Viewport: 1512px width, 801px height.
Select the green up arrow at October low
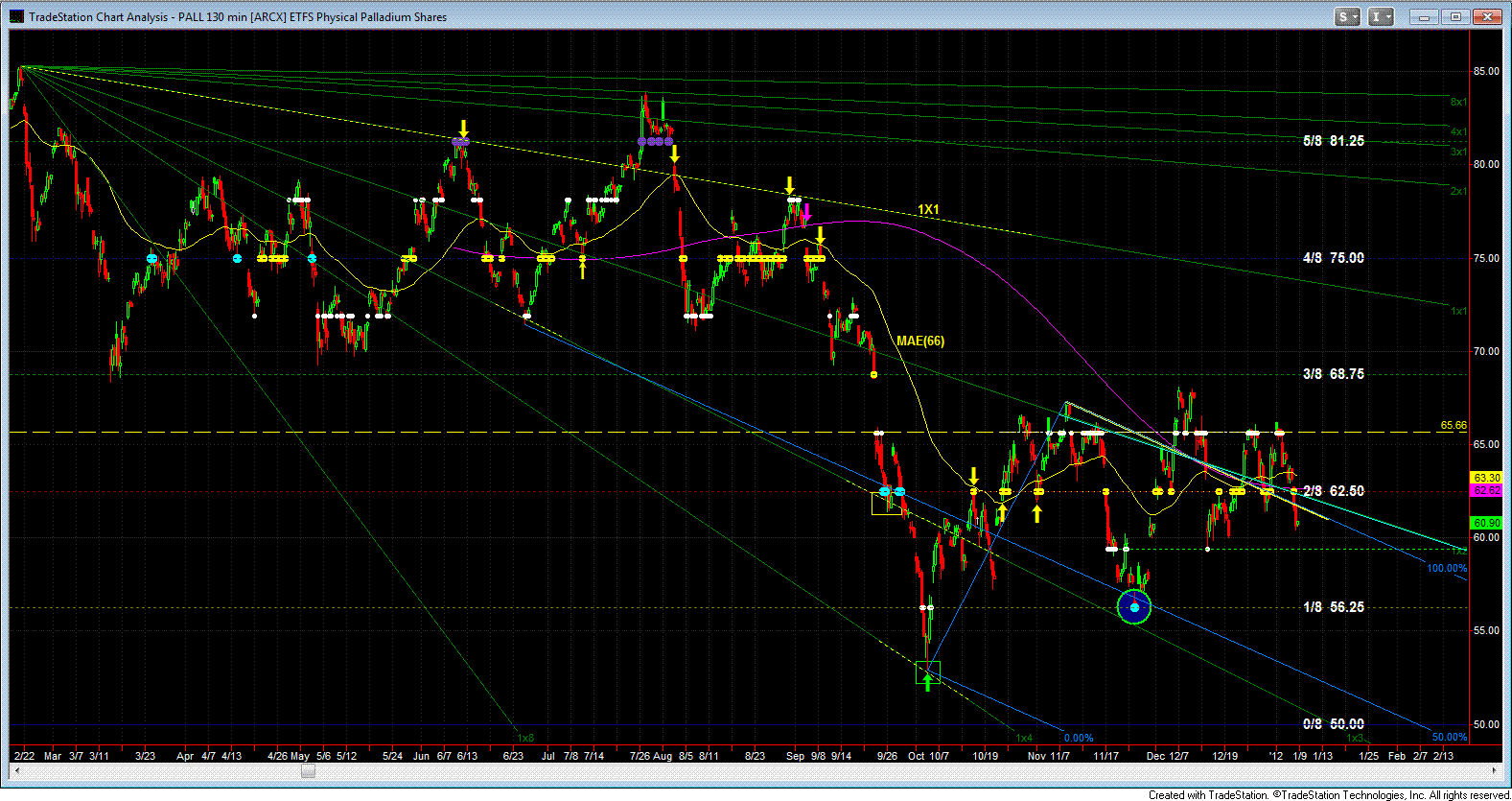pos(927,681)
